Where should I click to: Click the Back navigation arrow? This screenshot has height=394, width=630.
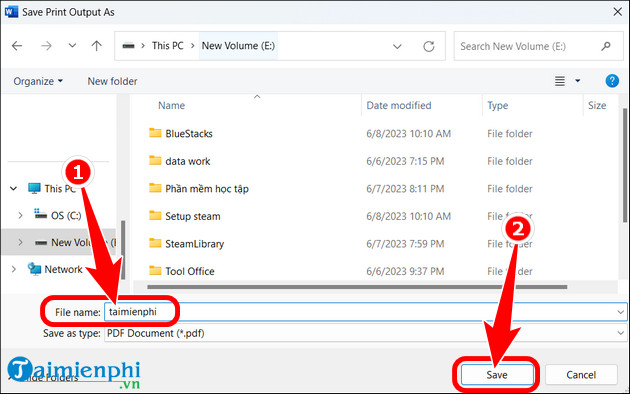tap(17, 46)
